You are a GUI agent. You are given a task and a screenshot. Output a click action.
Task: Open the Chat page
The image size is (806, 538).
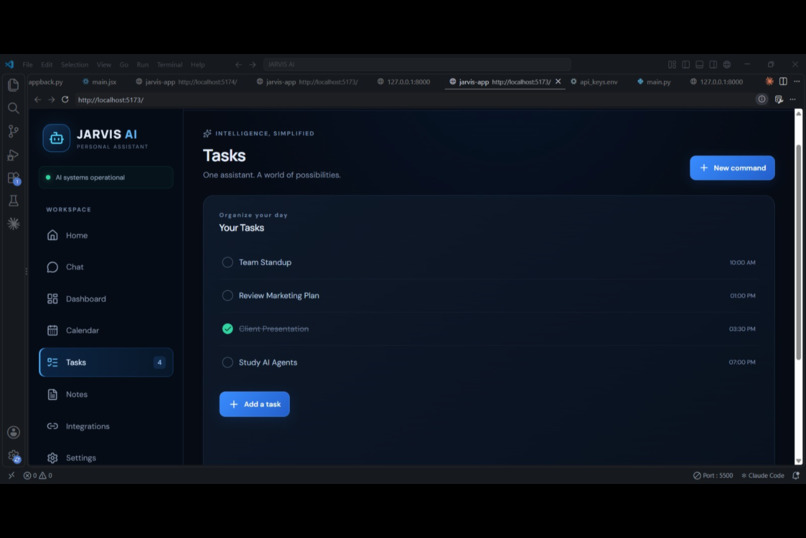click(106, 267)
